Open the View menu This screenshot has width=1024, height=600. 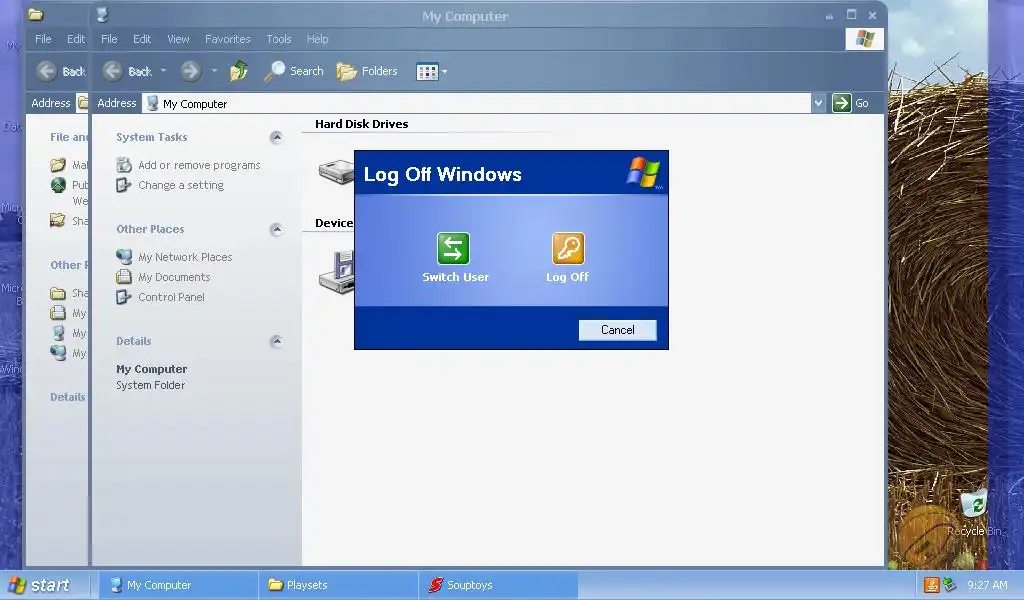coord(178,39)
